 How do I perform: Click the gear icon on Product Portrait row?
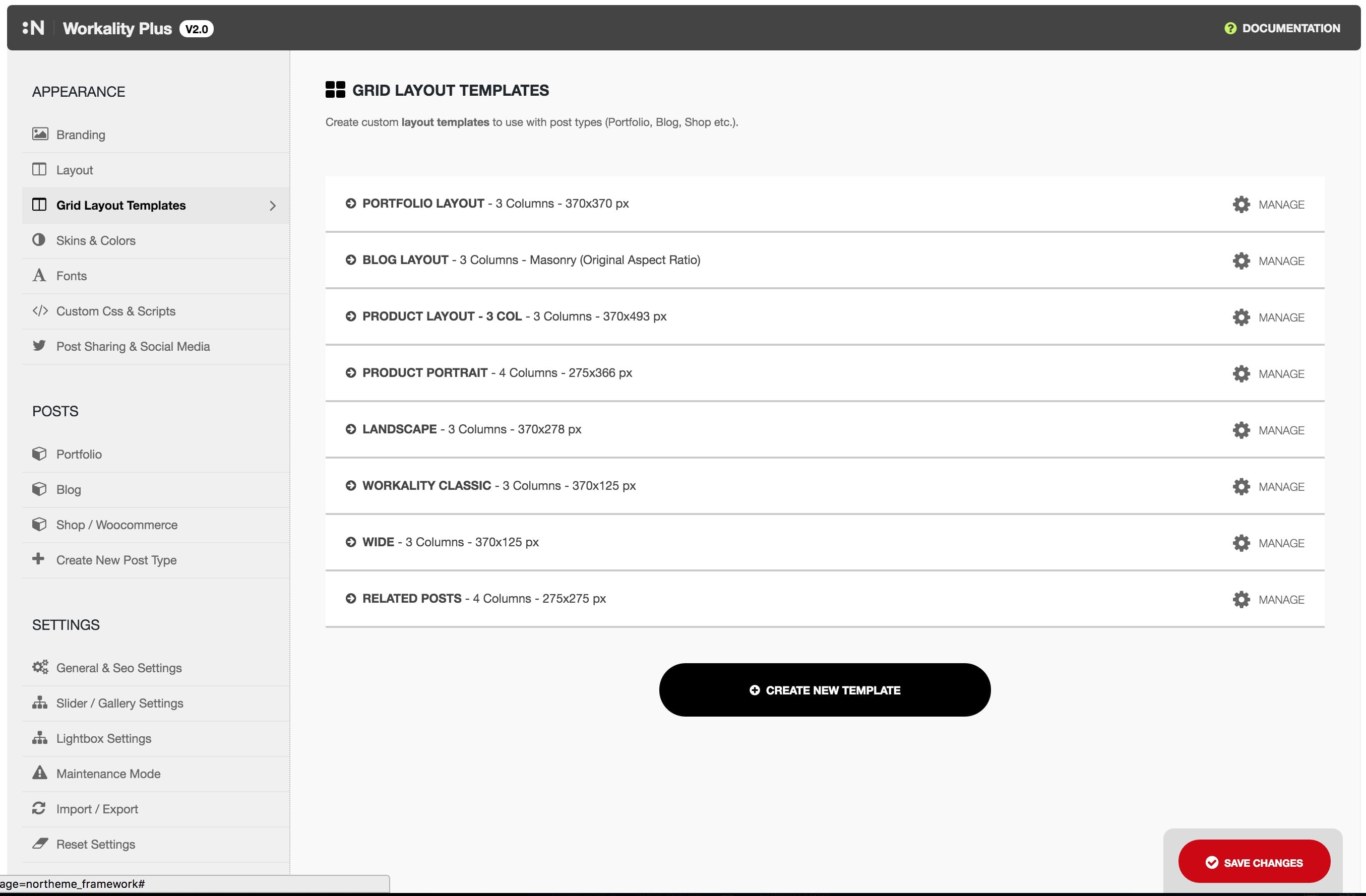click(1241, 373)
